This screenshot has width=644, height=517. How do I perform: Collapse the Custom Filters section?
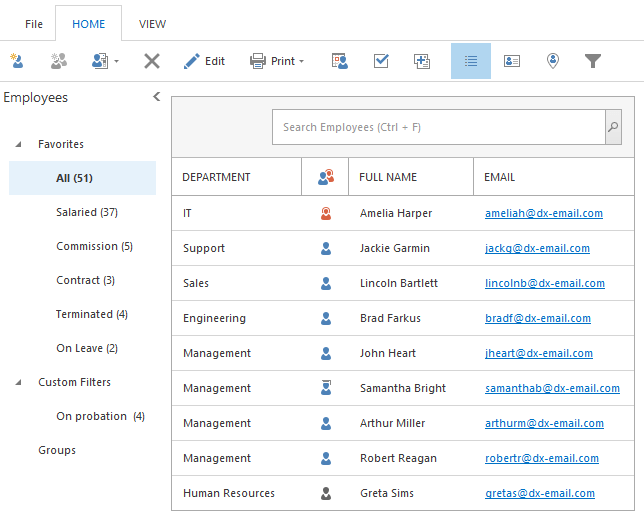click(18, 383)
